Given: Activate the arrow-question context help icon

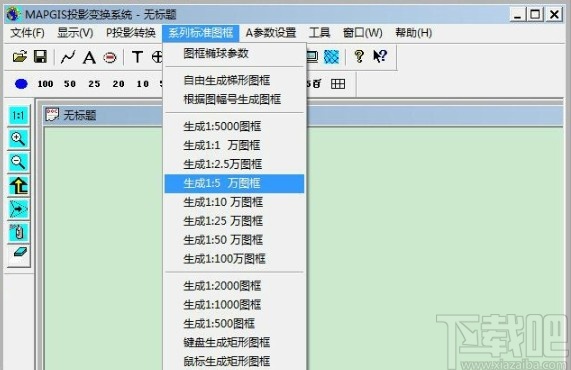Looking at the screenshot, I should pyautogui.click(x=380, y=56).
